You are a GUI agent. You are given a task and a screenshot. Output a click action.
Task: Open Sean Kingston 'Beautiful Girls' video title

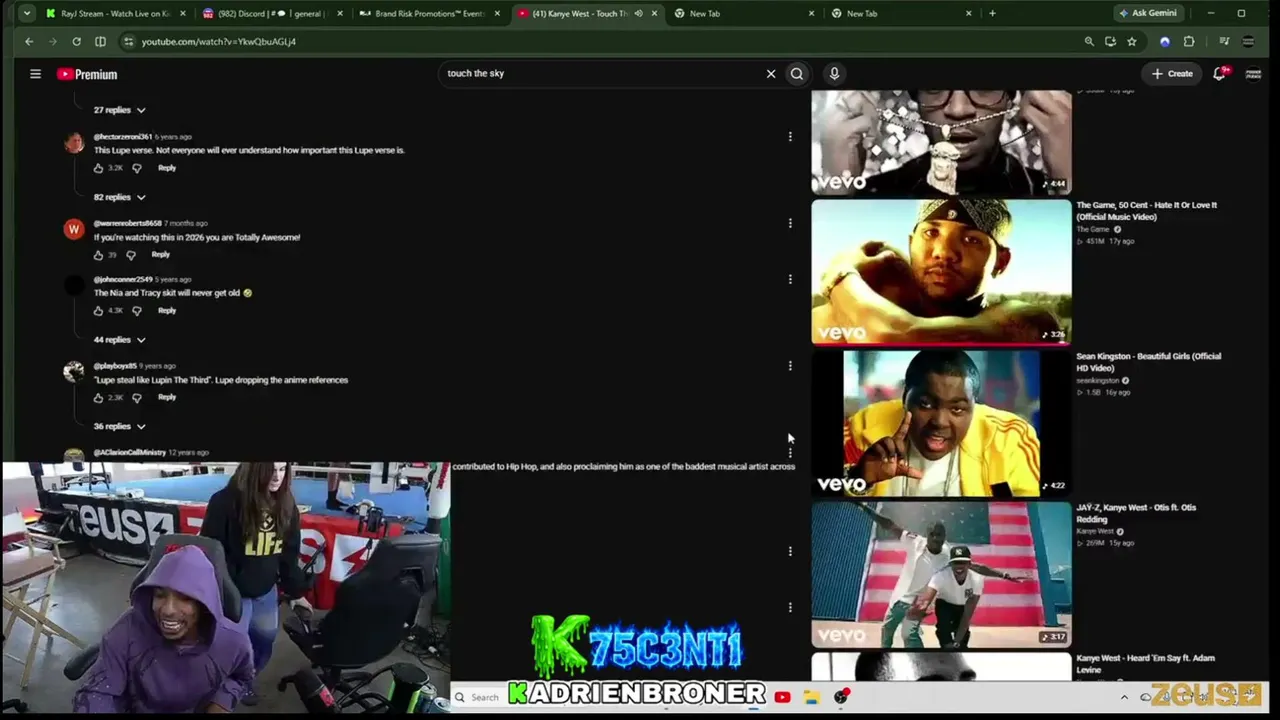click(x=1148, y=362)
